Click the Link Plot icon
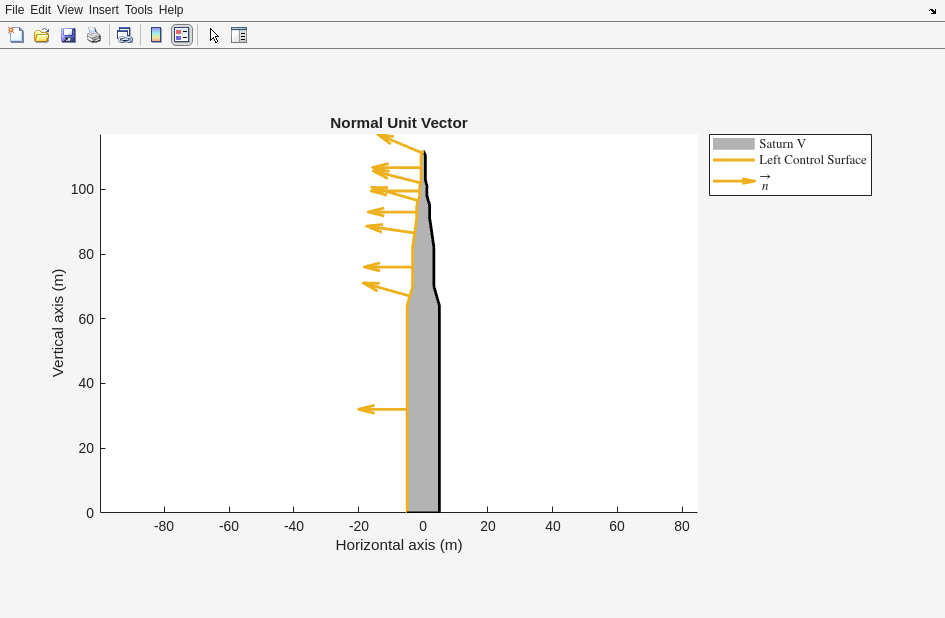The width and height of the screenshot is (945, 618). tap(124, 35)
